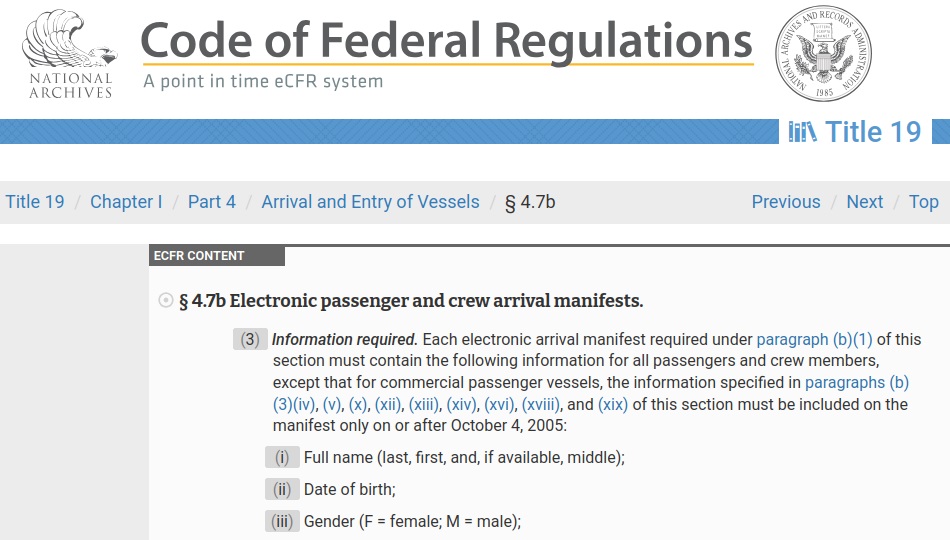The height and width of the screenshot is (540, 950).
Task: Jump to Top of page
Action: pos(923,202)
